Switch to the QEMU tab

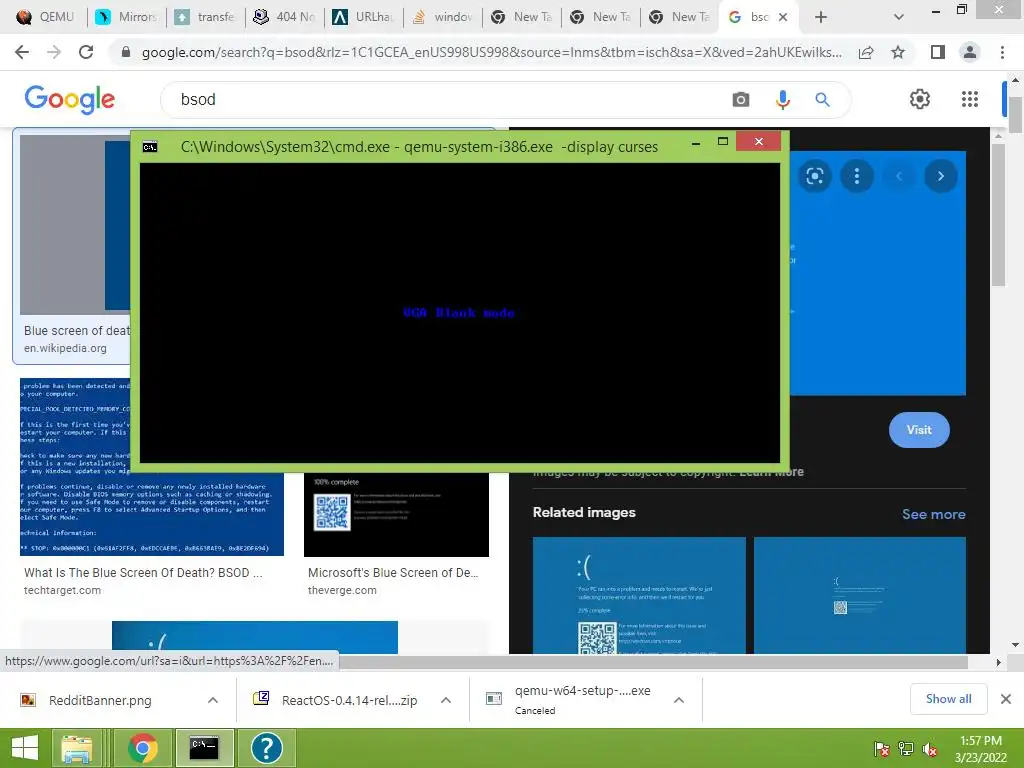46,17
